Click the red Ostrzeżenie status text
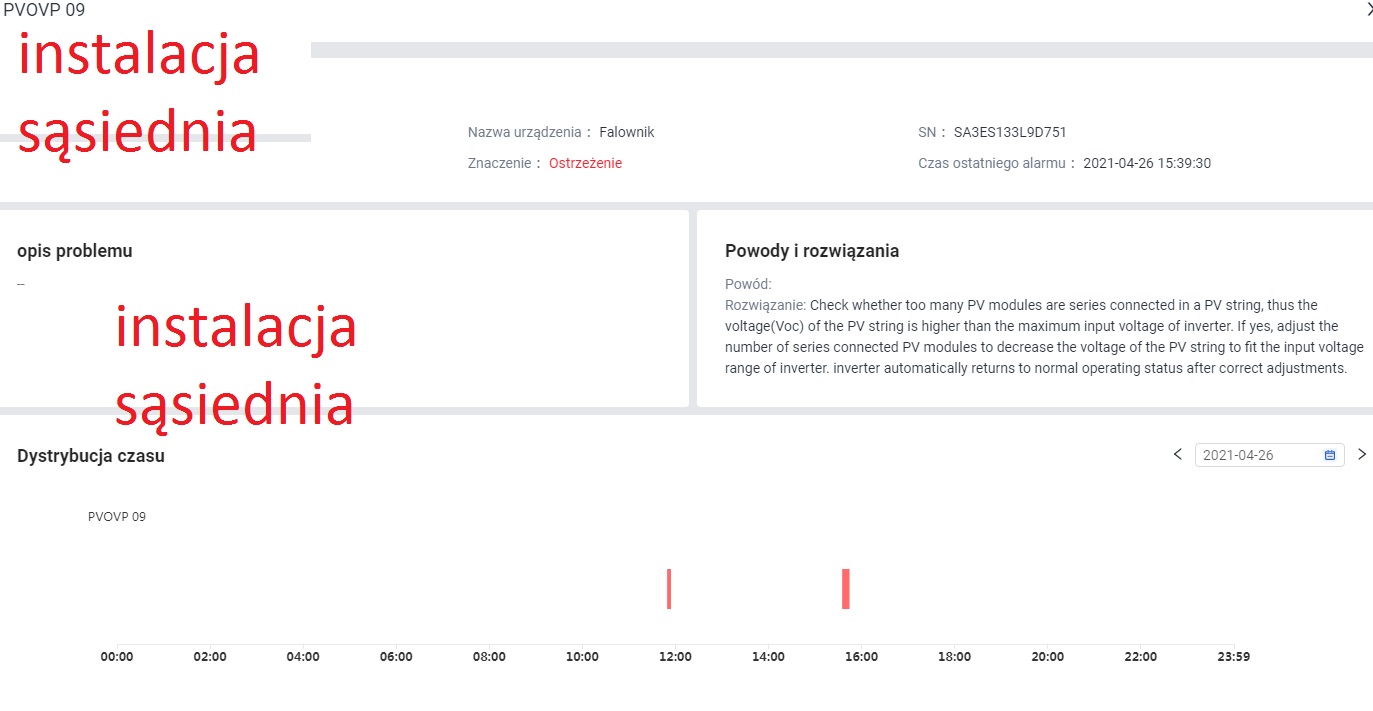1373x711 pixels. coord(585,163)
